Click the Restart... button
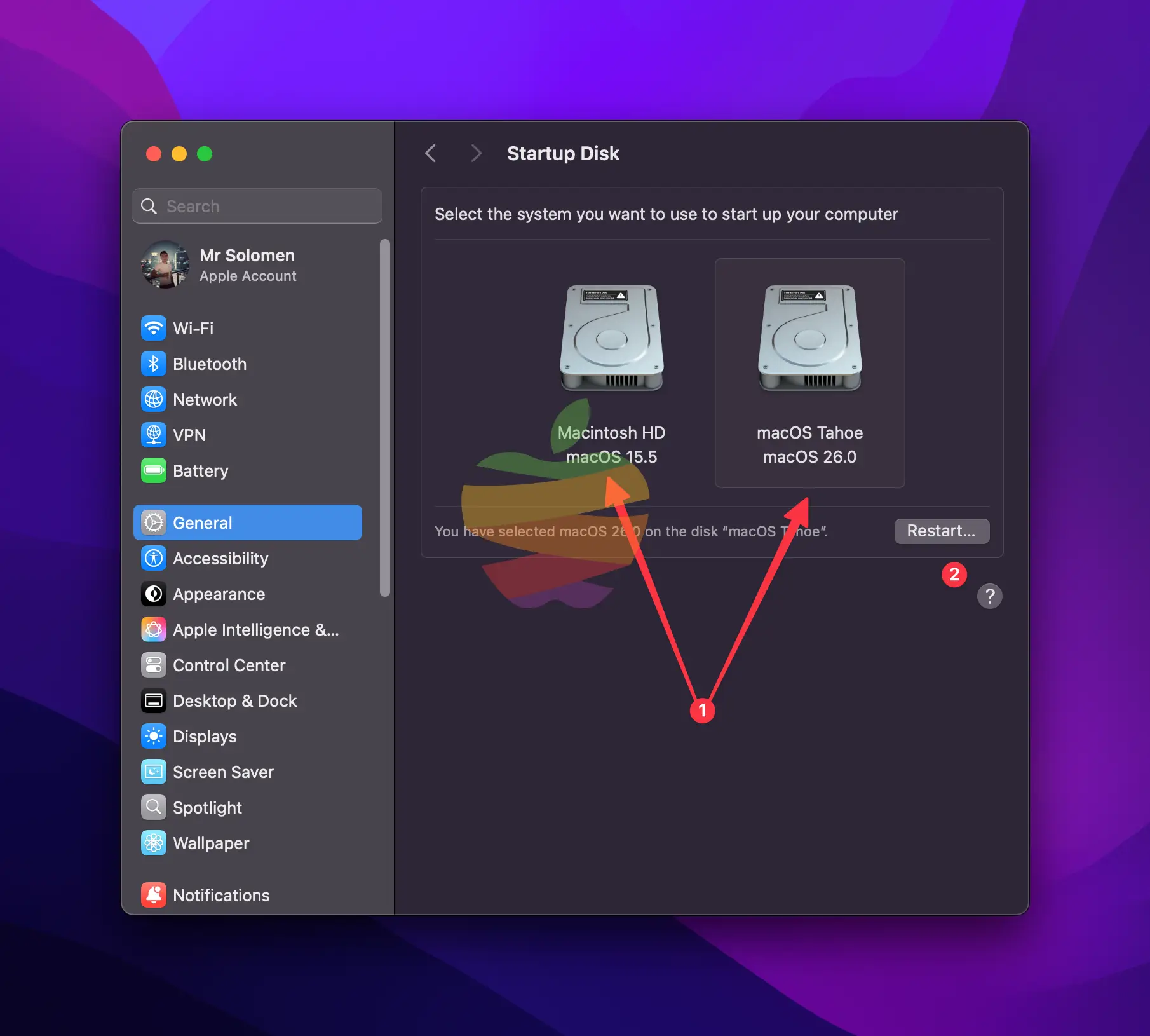 pyautogui.click(x=942, y=531)
